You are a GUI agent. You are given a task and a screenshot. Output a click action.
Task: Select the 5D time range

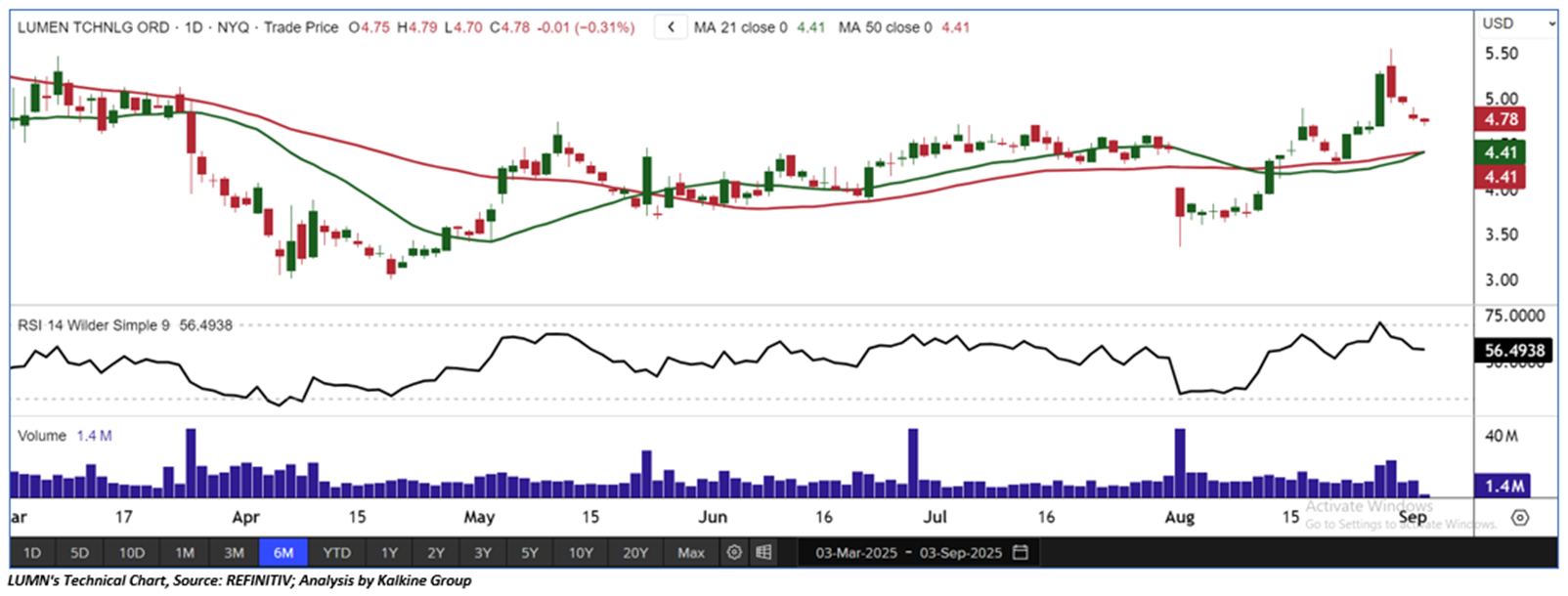click(x=79, y=553)
